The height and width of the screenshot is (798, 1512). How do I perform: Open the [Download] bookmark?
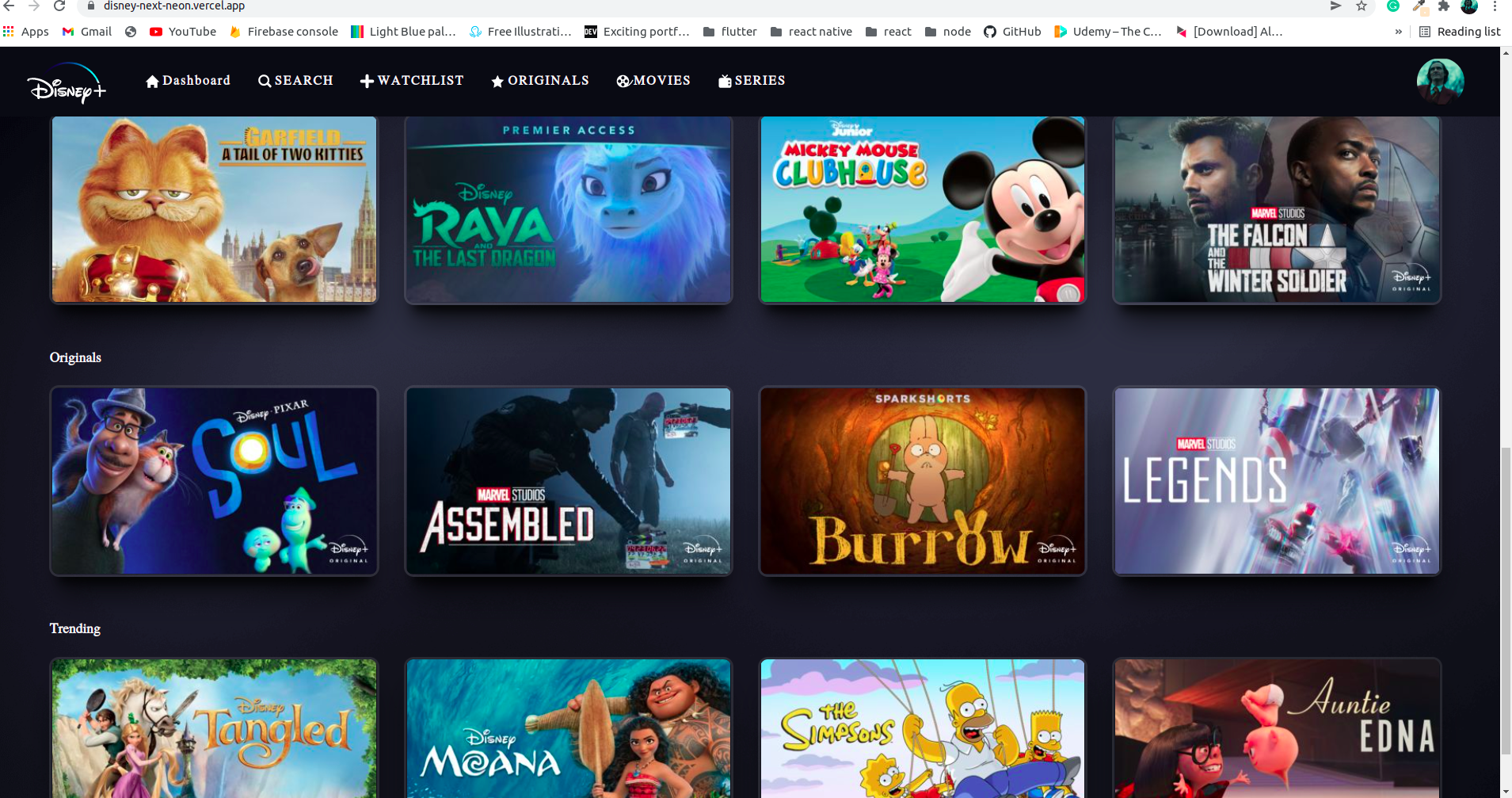tap(1228, 32)
